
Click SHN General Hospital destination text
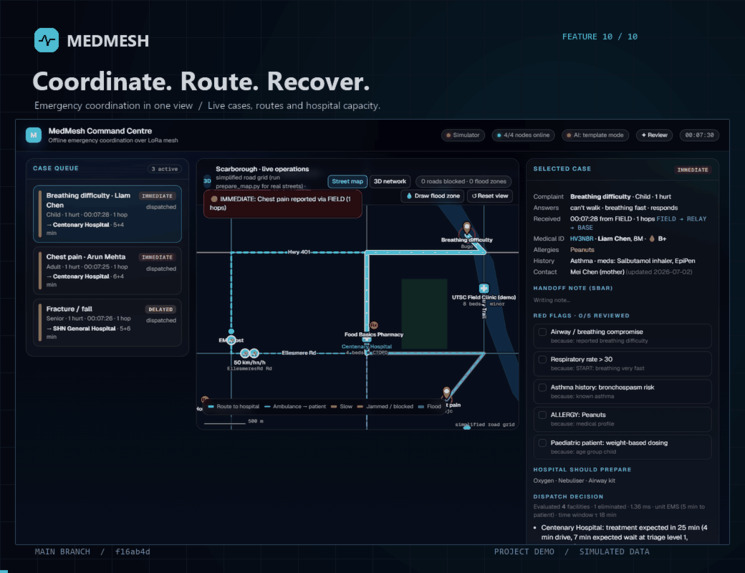84,329
